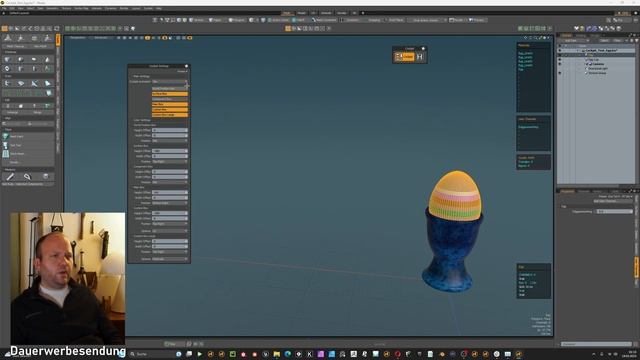
Task: Toggle visibility eye of top scene item
Action: 560,51
